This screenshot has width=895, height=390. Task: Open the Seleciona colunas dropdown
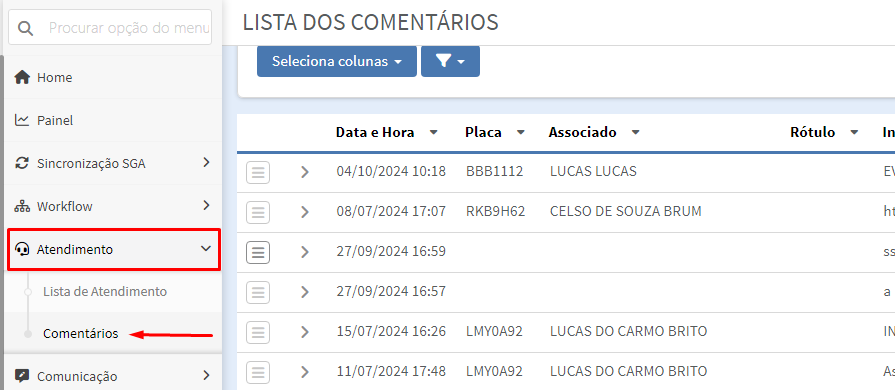point(337,61)
